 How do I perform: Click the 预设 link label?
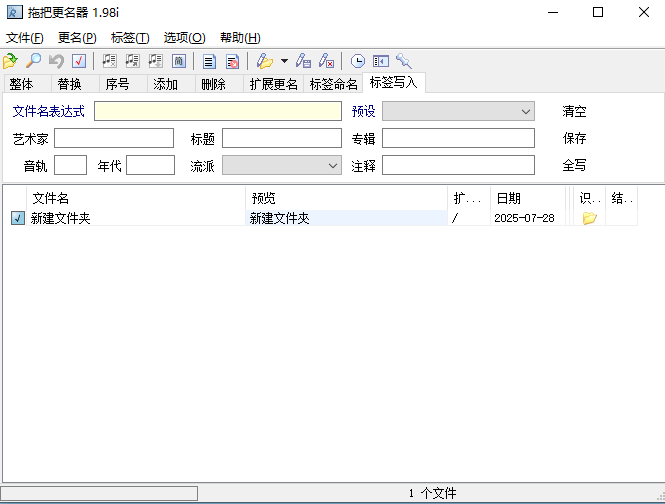[363, 111]
